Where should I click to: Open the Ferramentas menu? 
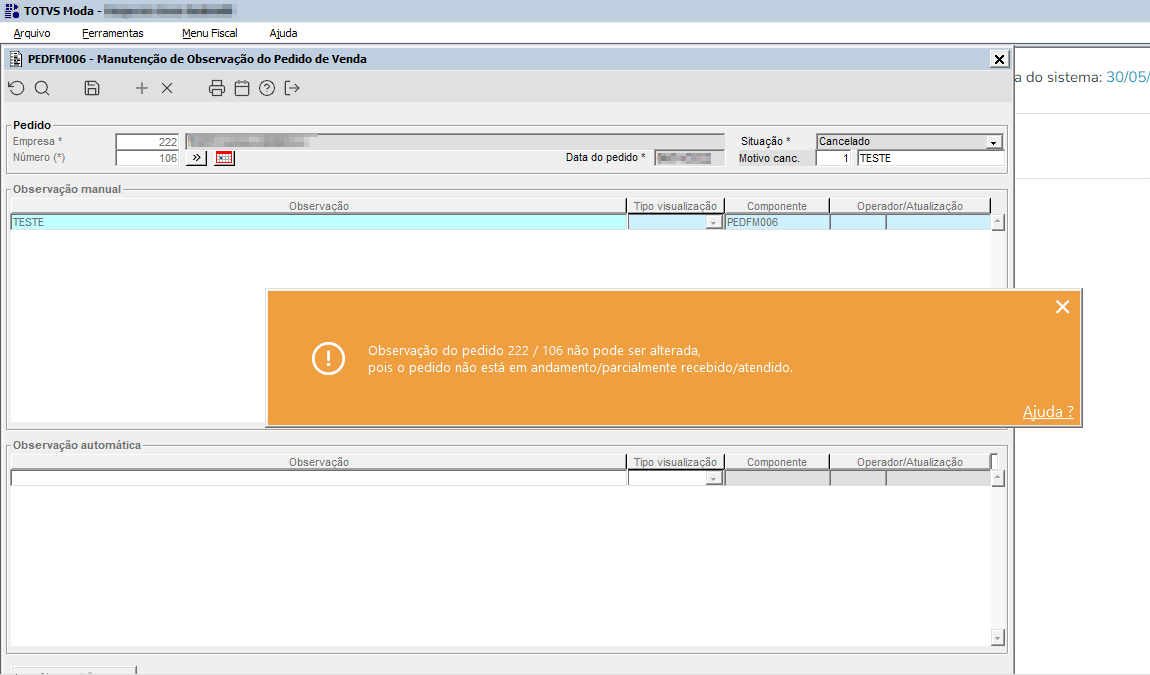(x=113, y=33)
